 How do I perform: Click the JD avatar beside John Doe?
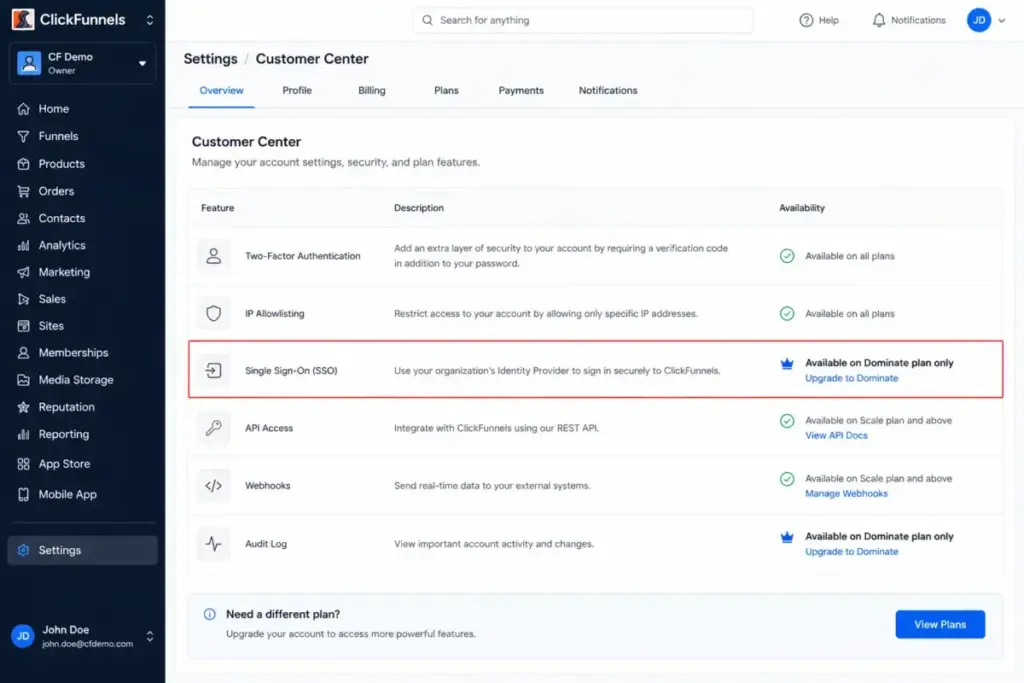point(23,636)
